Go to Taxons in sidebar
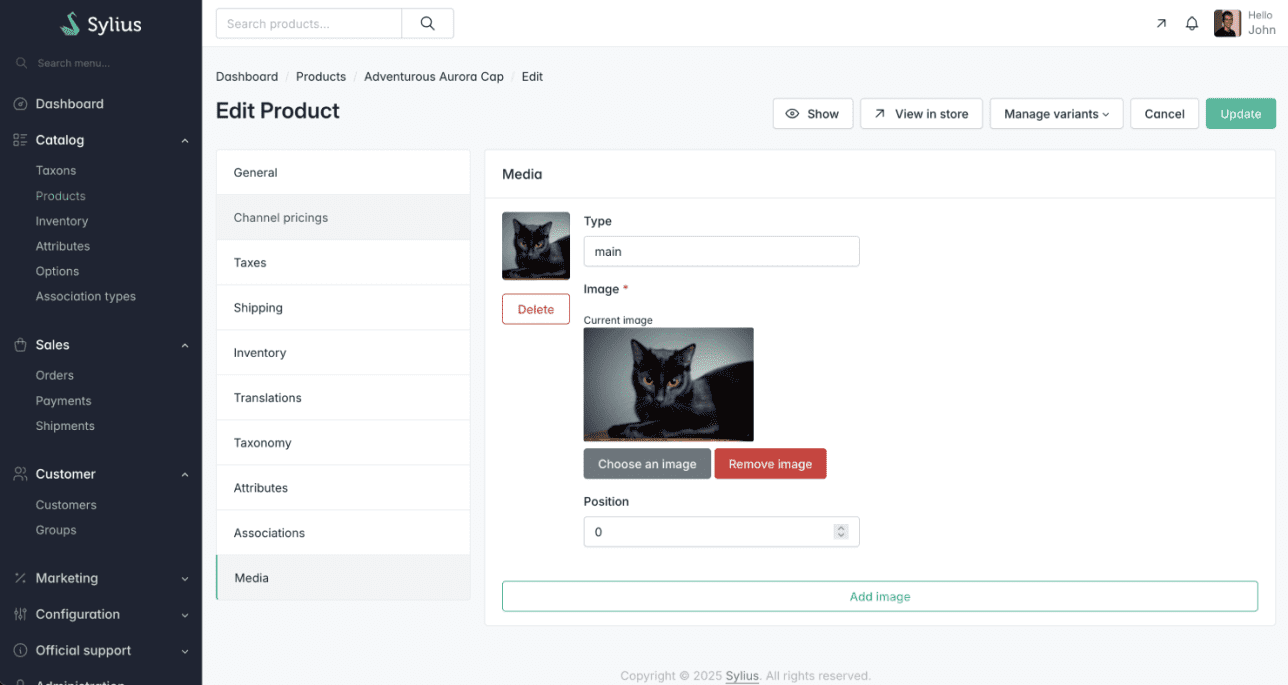1288x685 pixels. point(56,171)
